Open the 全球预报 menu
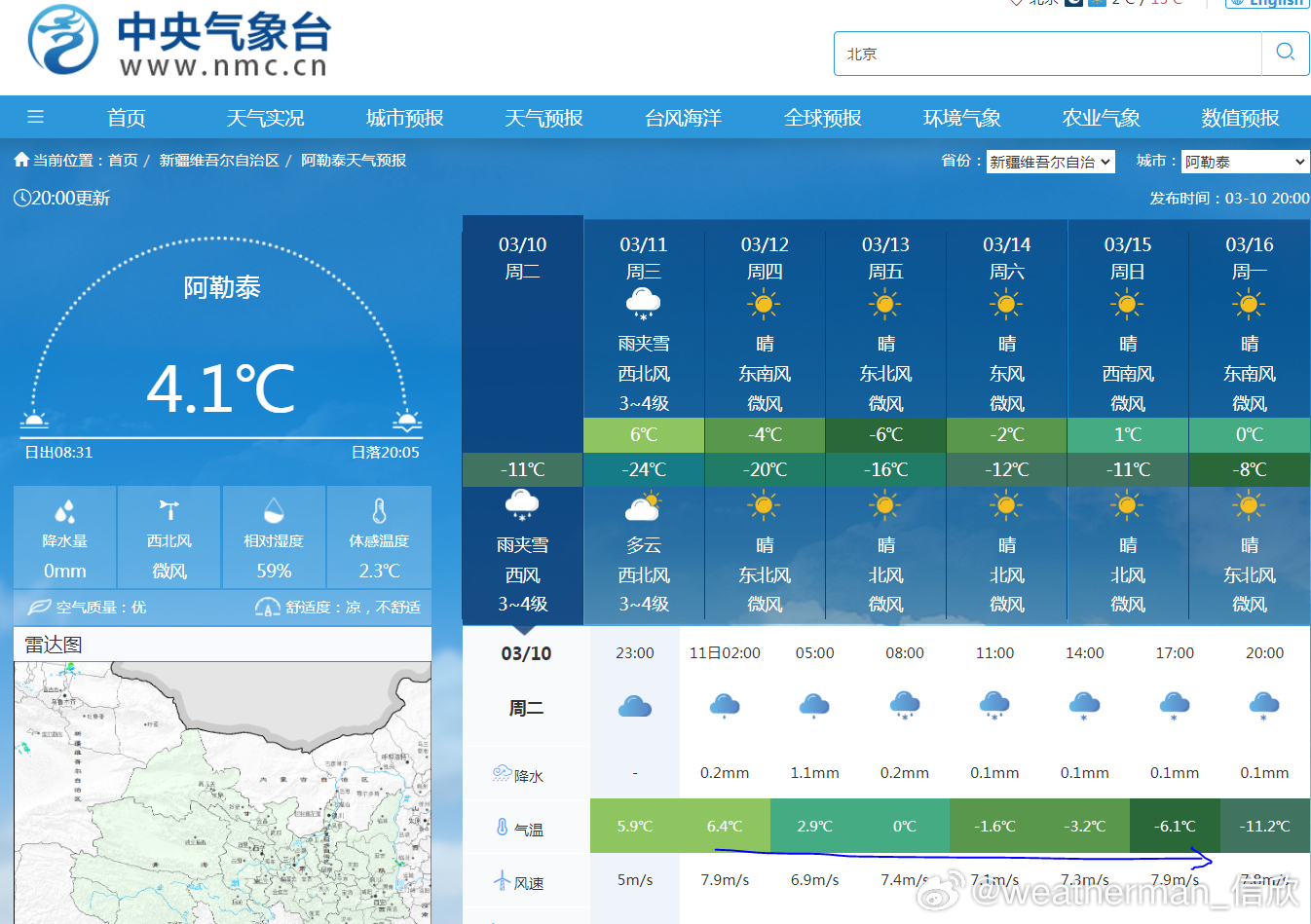Screen dimensions: 1311x924 click(x=823, y=118)
